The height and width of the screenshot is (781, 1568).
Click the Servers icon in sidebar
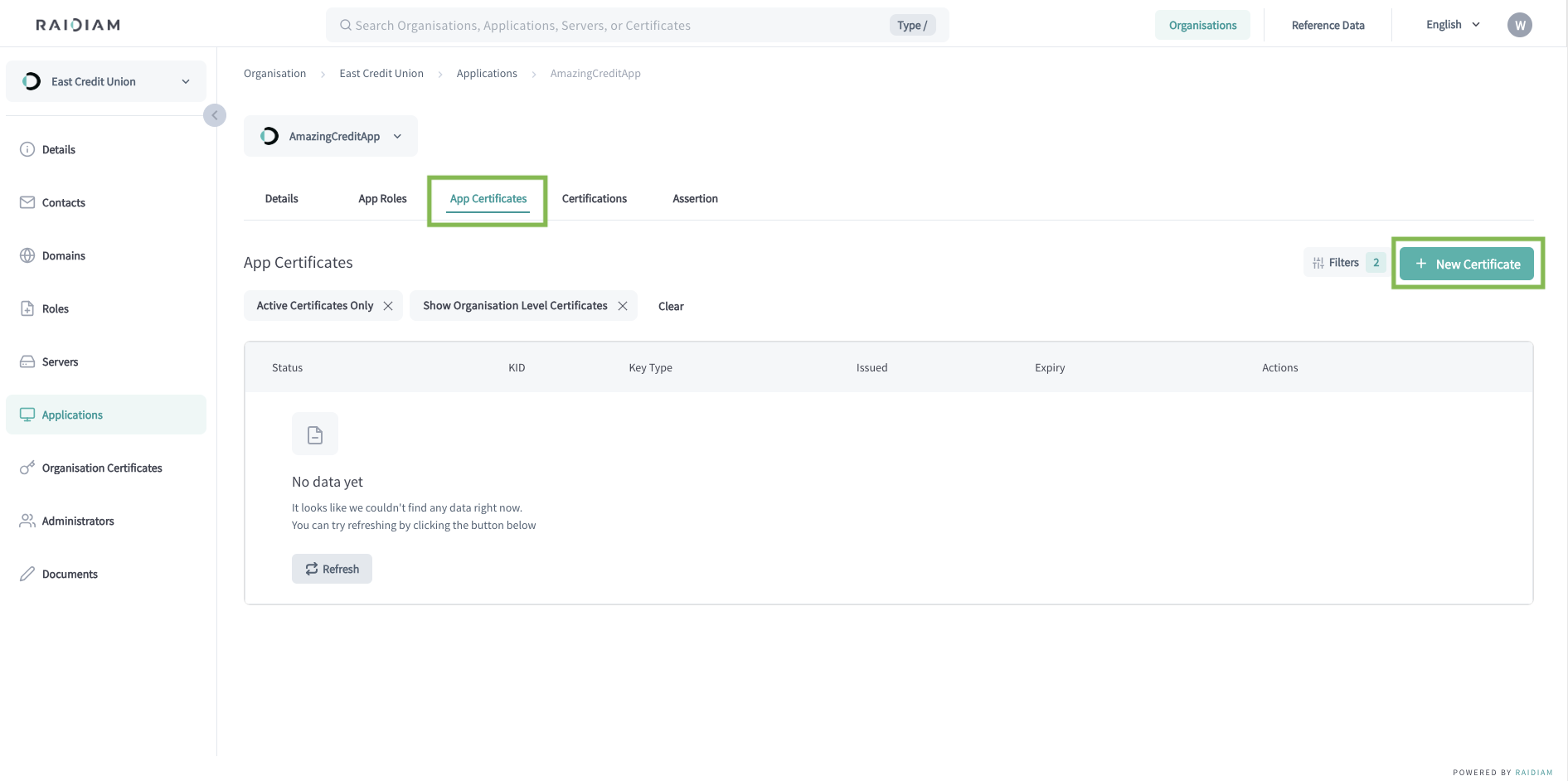click(27, 361)
